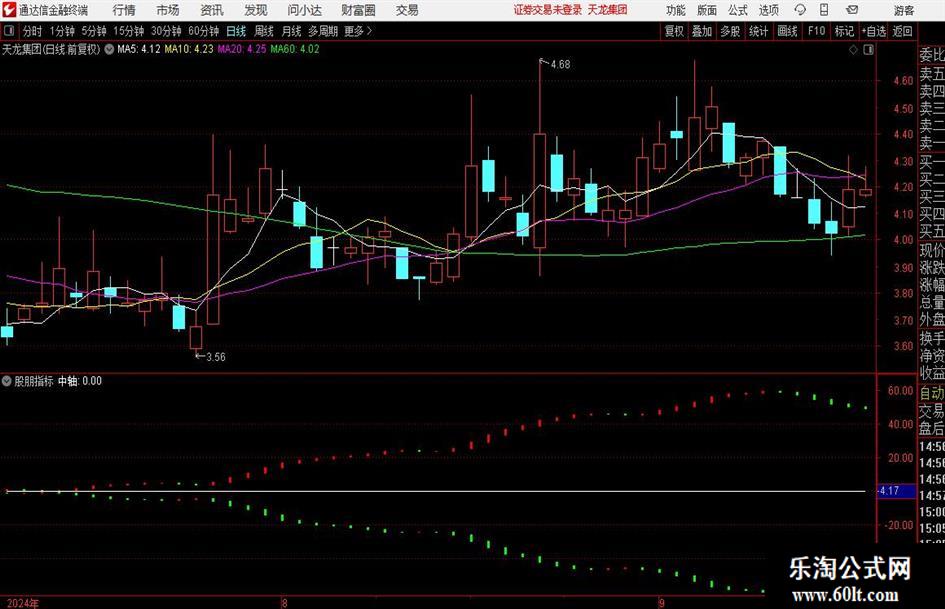Viewport: 945px width, 609px height.
Task: Toggle the right info panel icon
Action: click(868, 49)
